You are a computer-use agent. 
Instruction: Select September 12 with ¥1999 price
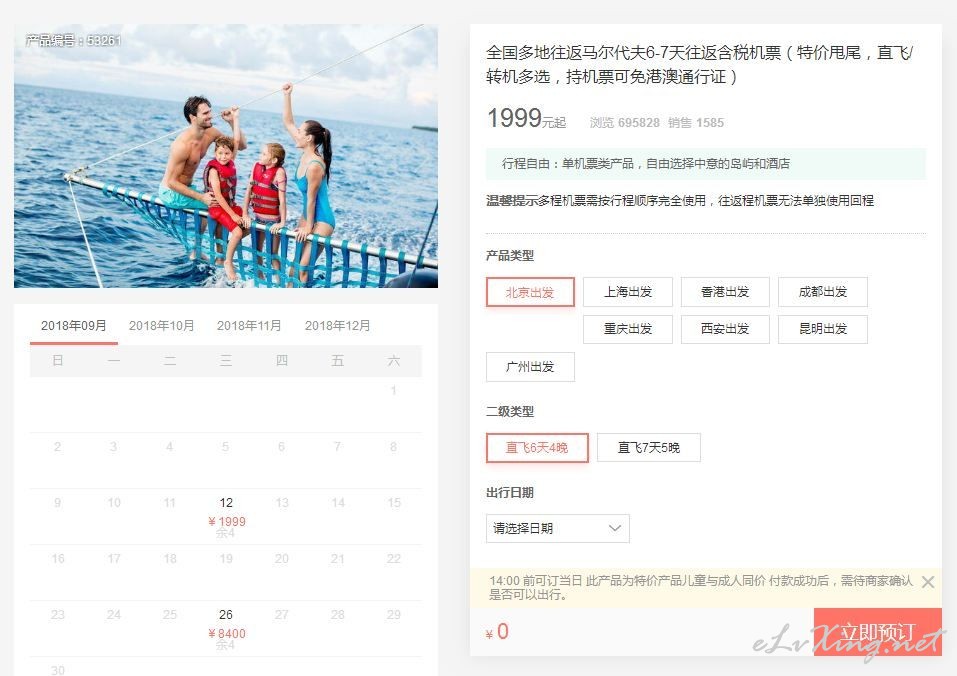[x=226, y=517]
